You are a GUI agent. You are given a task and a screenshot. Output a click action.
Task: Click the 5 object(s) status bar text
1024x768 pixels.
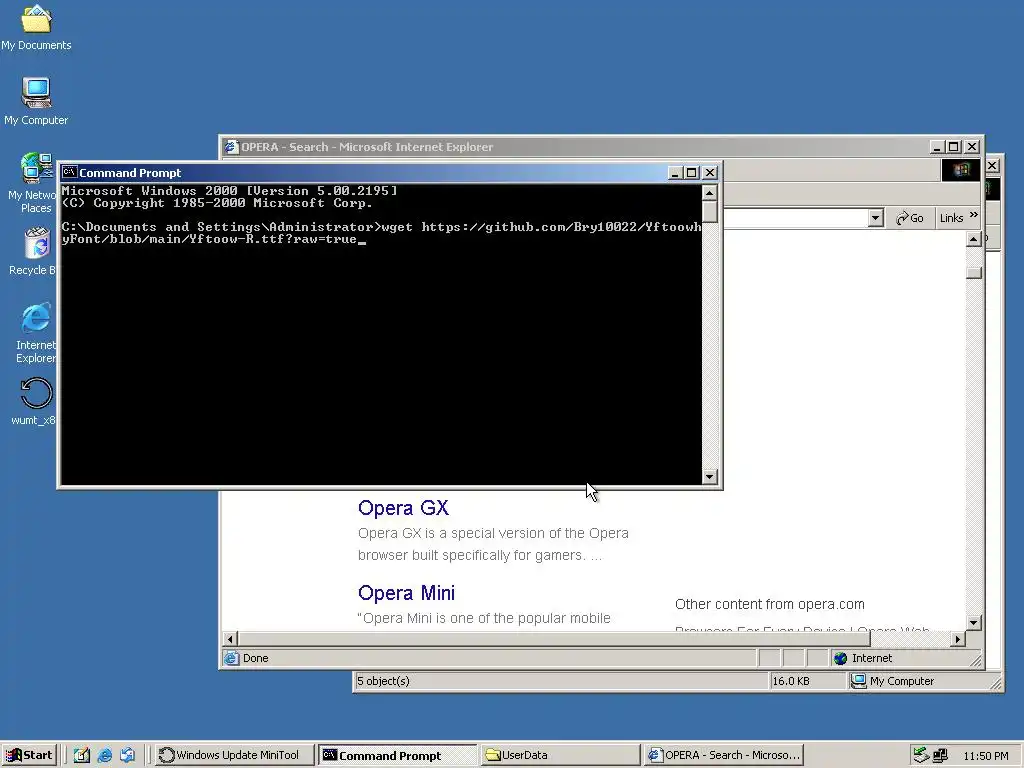coord(383,681)
